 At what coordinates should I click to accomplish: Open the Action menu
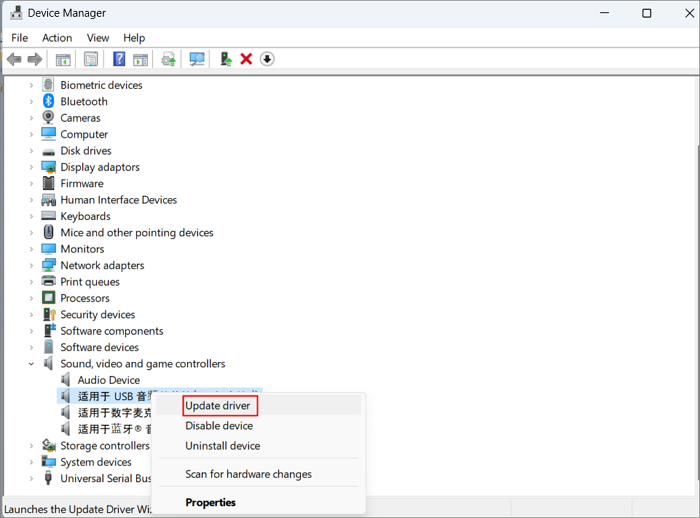tap(57, 38)
